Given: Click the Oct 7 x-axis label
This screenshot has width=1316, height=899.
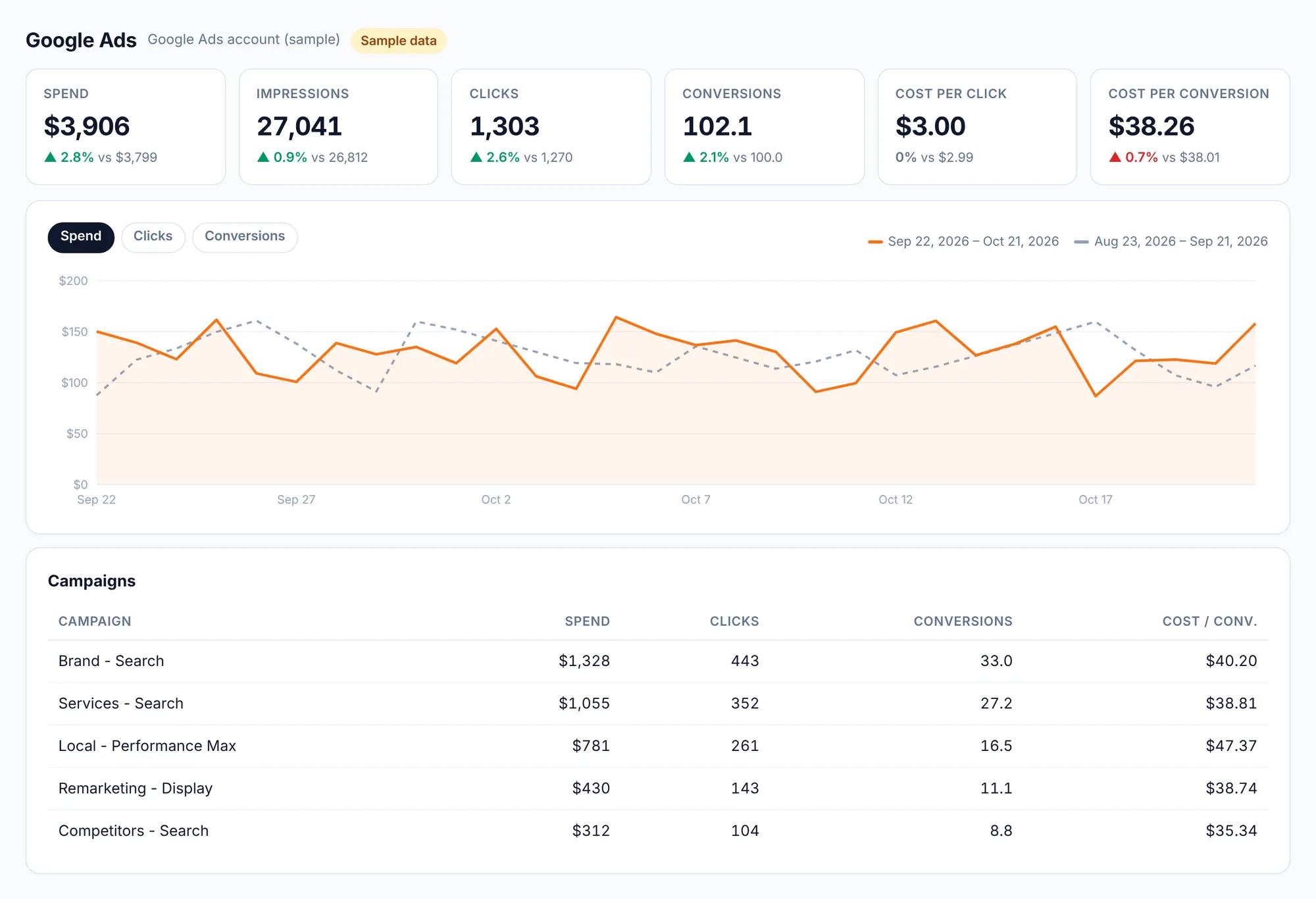Looking at the screenshot, I should point(696,500).
